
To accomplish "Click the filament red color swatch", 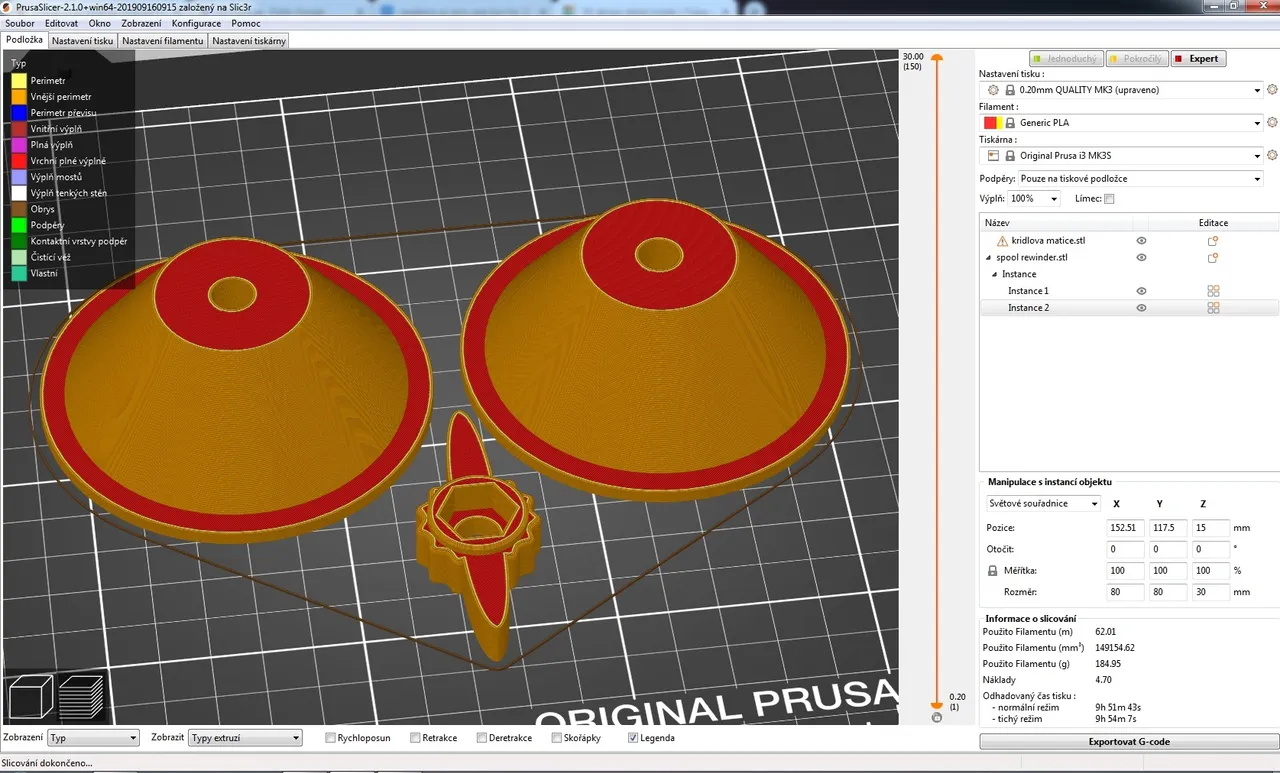I will tap(991, 123).
